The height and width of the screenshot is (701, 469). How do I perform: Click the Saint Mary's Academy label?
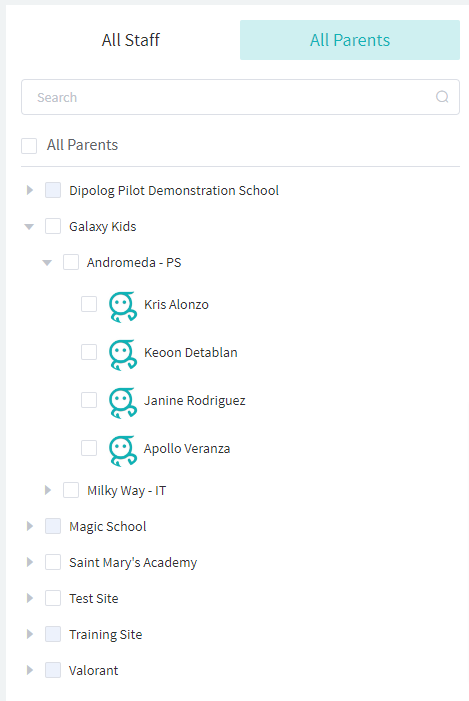click(x=133, y=562)
